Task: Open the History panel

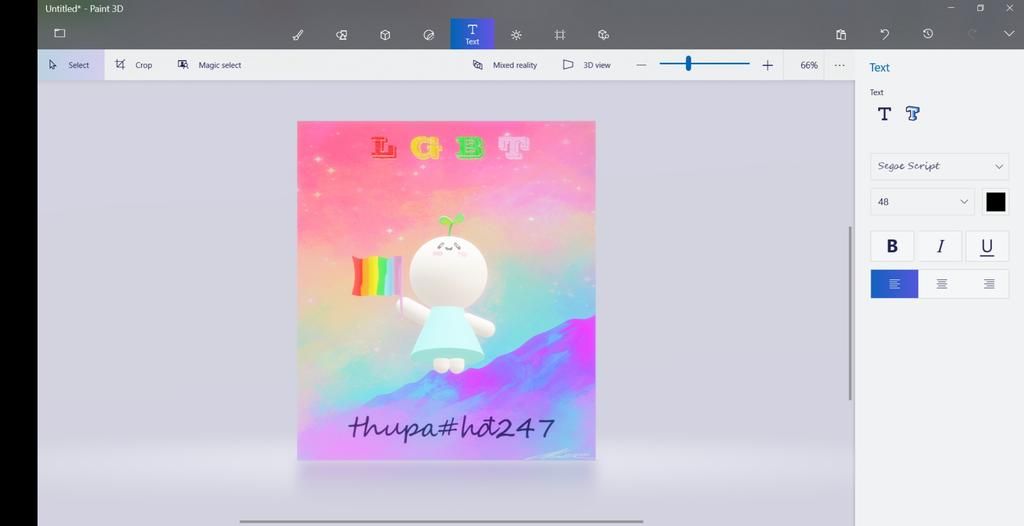Action: (x=928, y=33)
